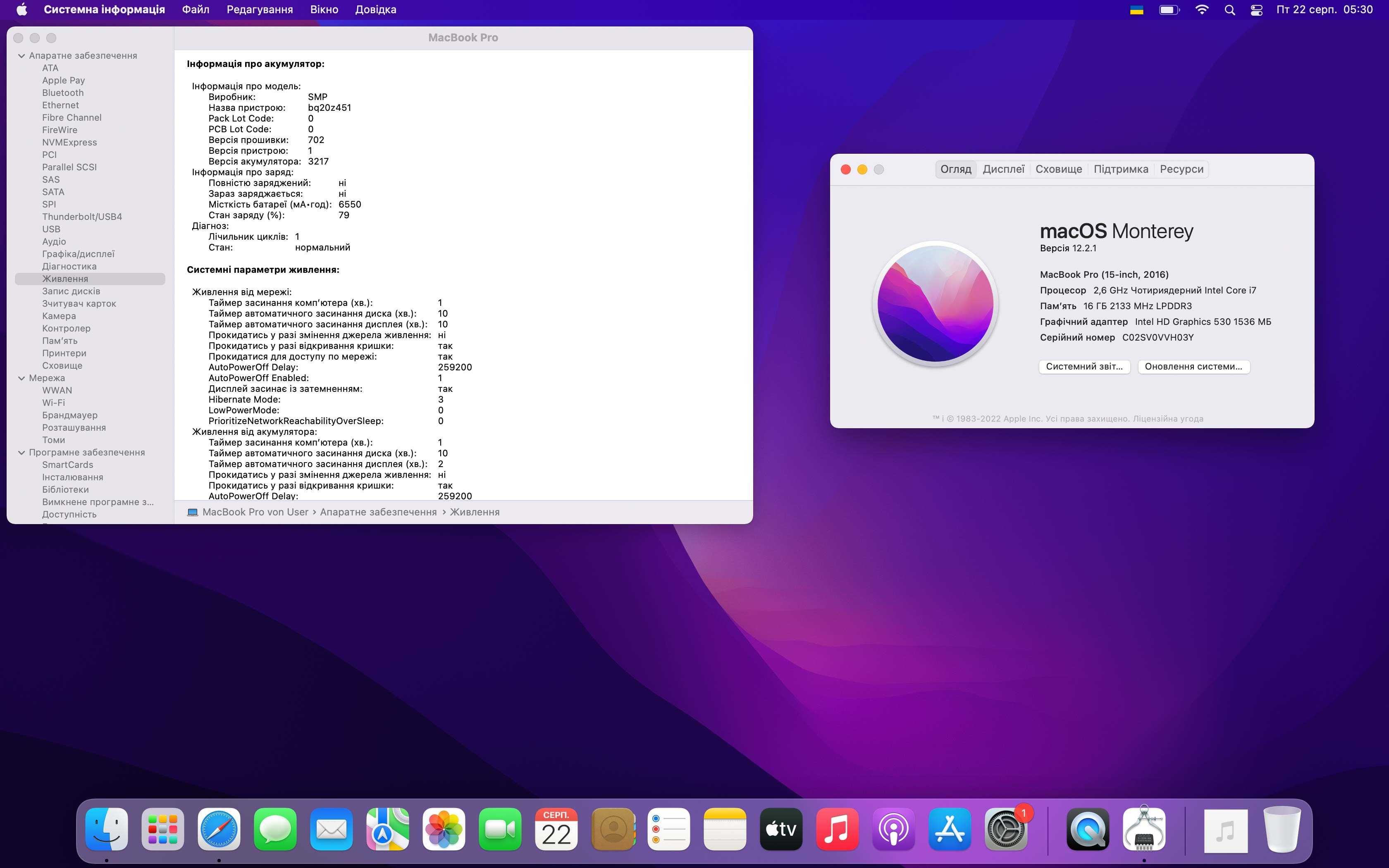
Task: Select Графіка/дисплеї in the sidebar
Action: click(78, 254)
